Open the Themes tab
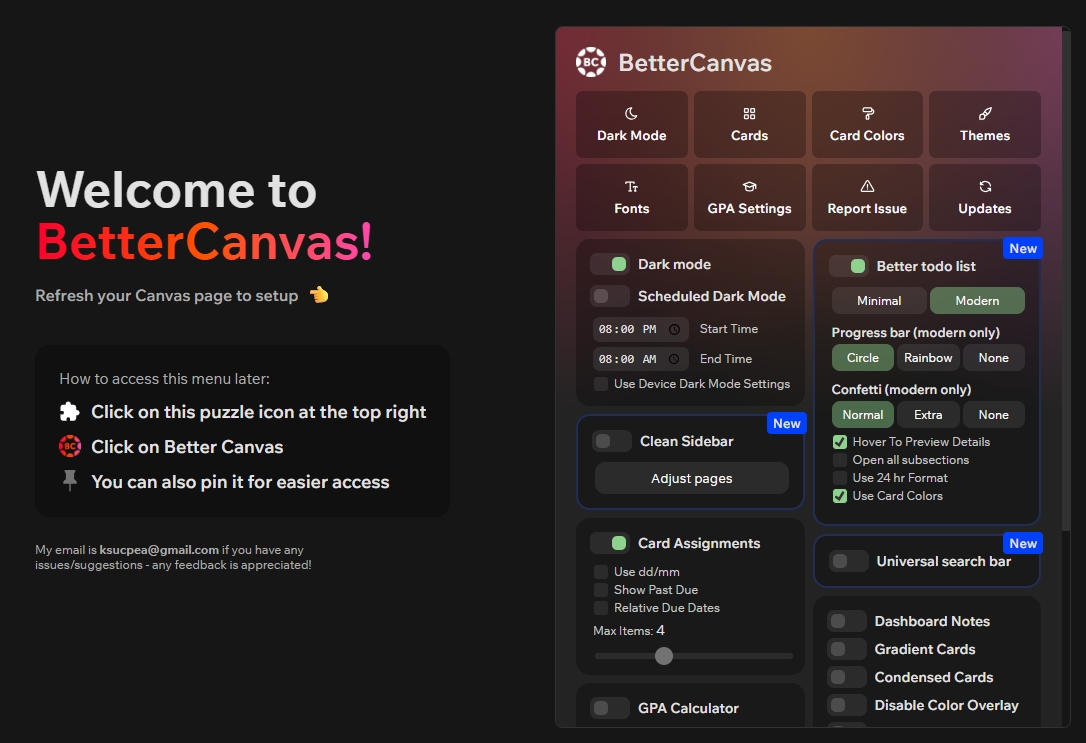1086x743 pixels. 985,125
